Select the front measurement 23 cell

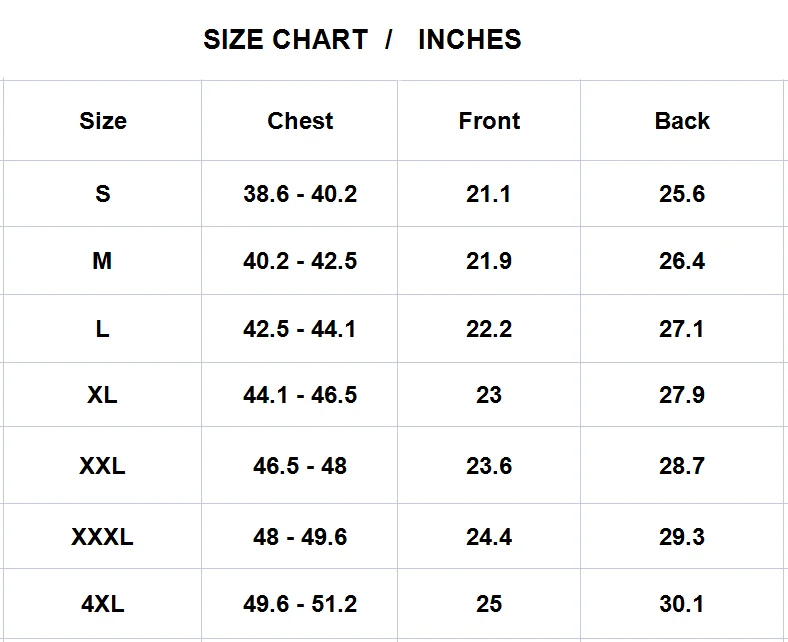pos(489,395)
